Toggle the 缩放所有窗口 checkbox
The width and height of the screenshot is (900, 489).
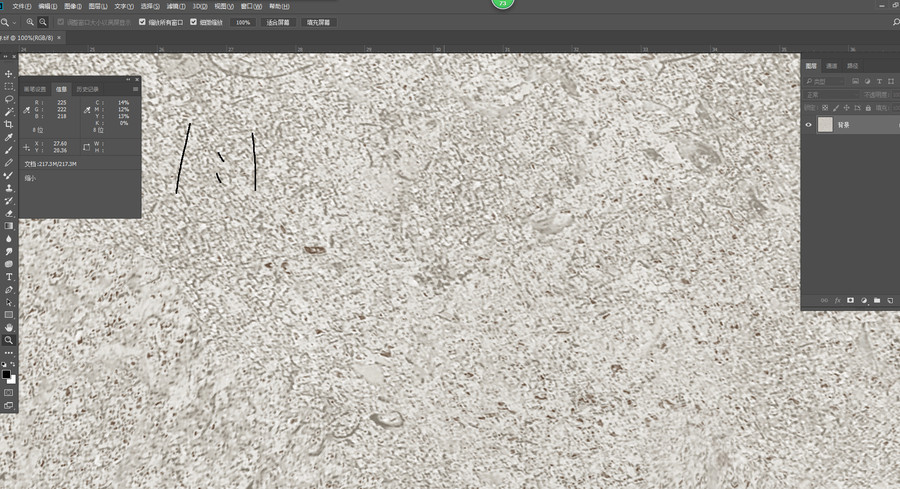pos(142,22)
